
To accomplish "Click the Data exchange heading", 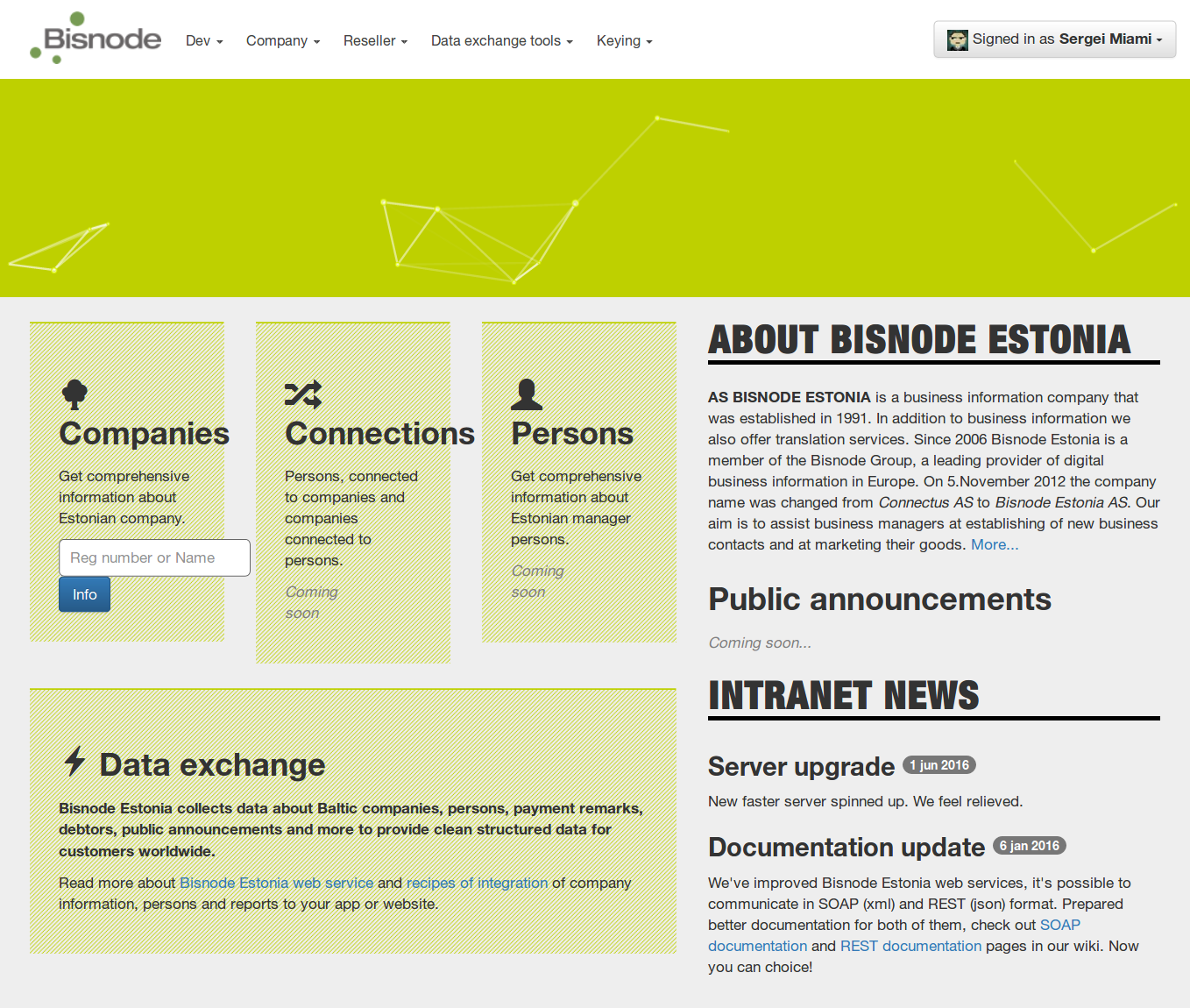I will 212,764.
